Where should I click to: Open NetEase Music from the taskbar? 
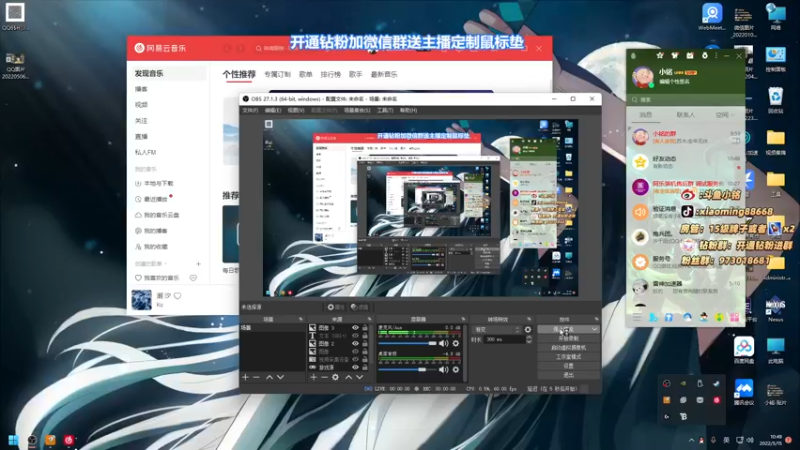pyautogui.click(x=68, y=440)
